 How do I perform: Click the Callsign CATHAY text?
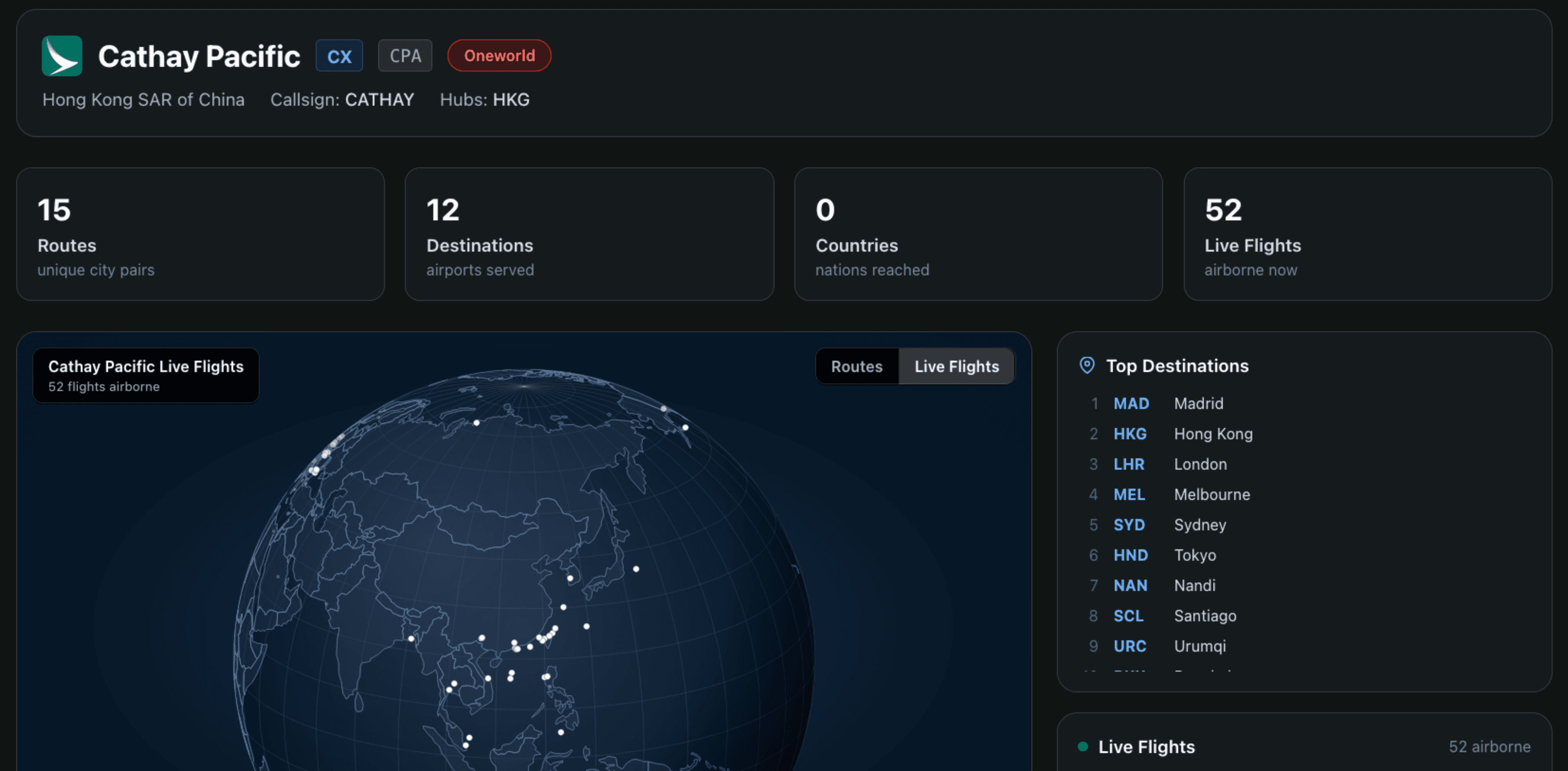coord(342,99)
